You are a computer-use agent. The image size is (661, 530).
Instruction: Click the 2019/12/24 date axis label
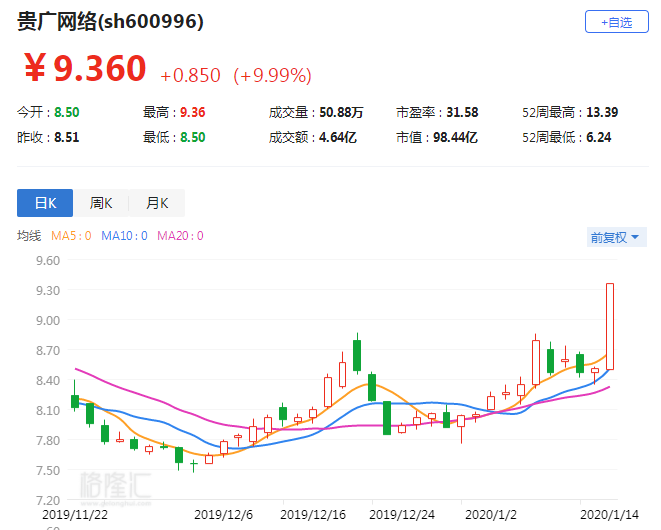402,514
